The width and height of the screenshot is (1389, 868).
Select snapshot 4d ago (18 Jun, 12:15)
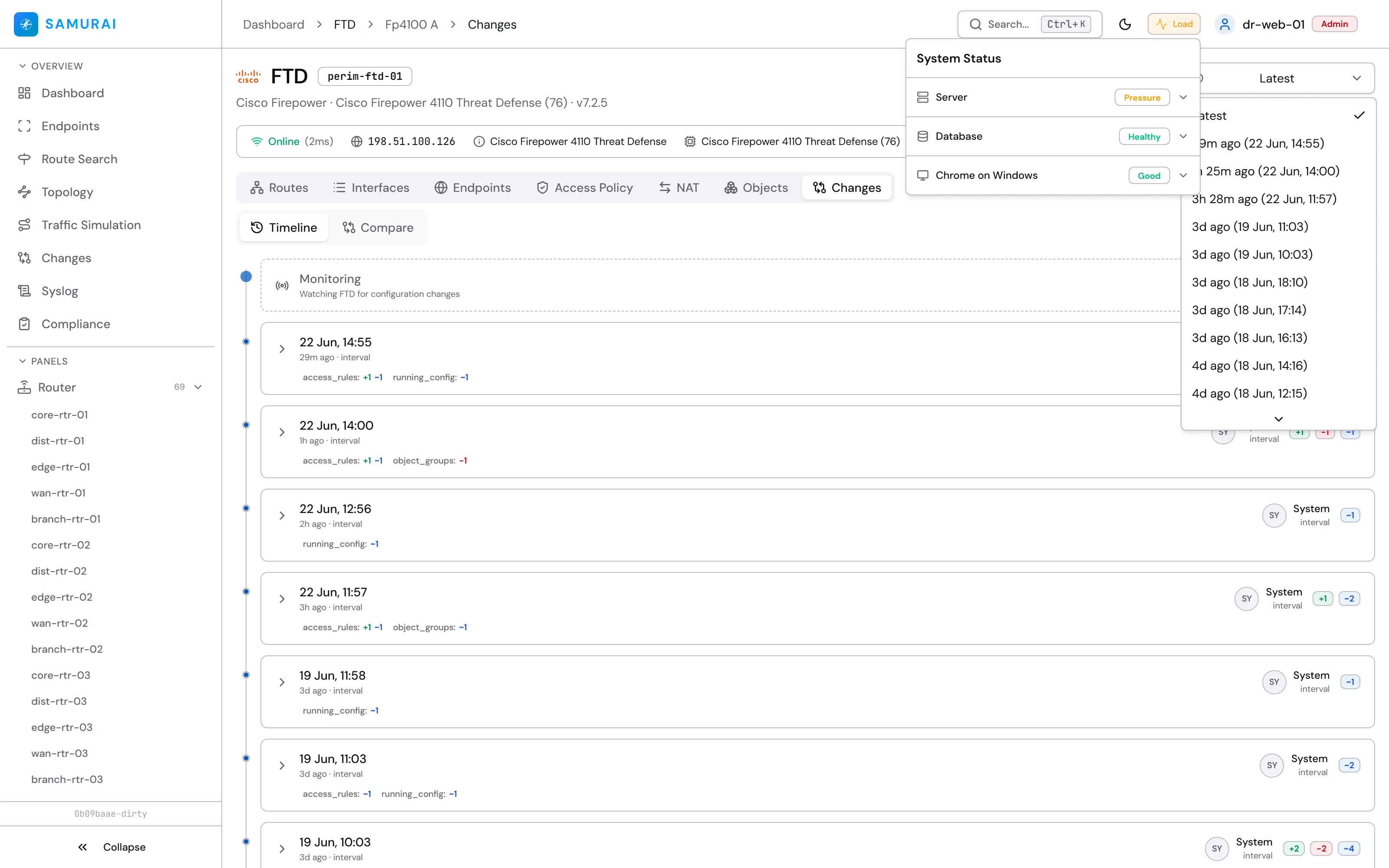(1278, 393)
